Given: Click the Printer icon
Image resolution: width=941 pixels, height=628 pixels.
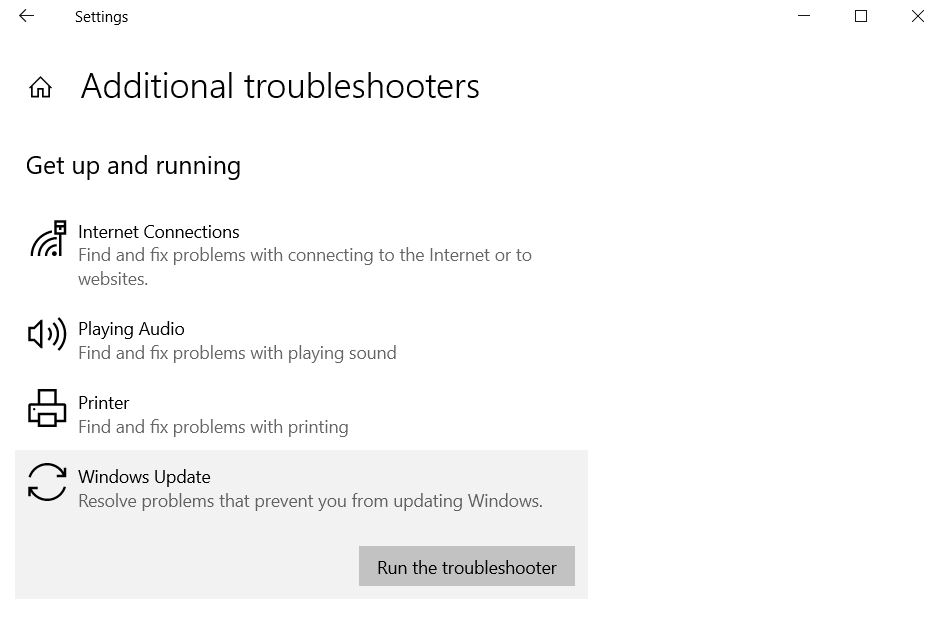Looking at the screenshot, I should [x=47, y=408].
